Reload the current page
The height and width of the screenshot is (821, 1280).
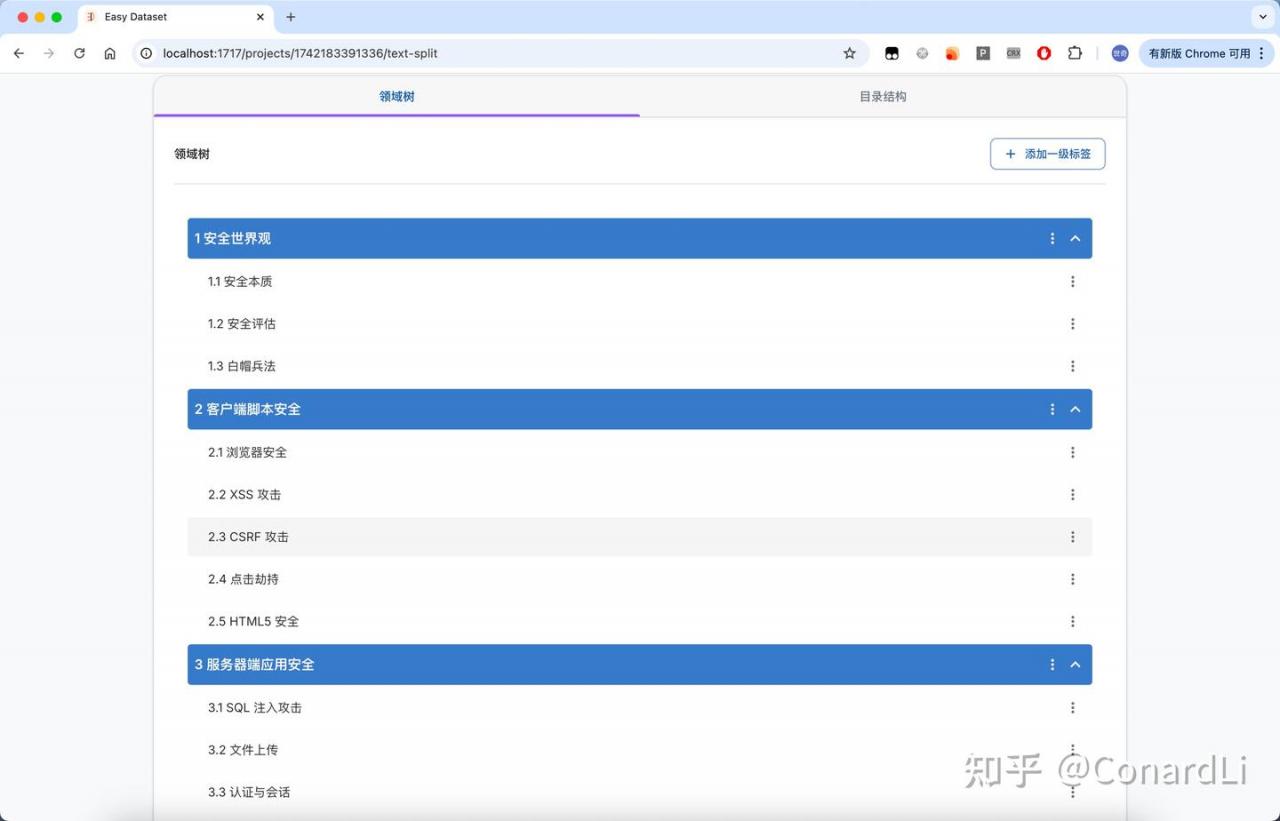coord(80,53)
